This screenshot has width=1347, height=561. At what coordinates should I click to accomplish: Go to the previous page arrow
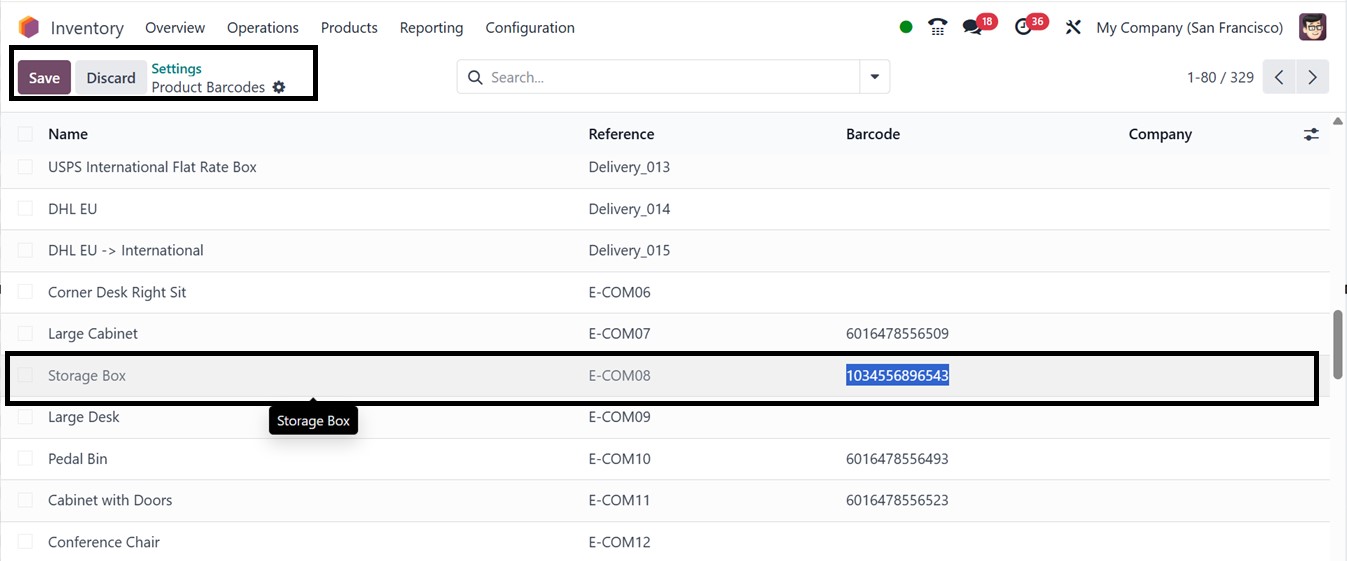click(x=1279, y=77)
